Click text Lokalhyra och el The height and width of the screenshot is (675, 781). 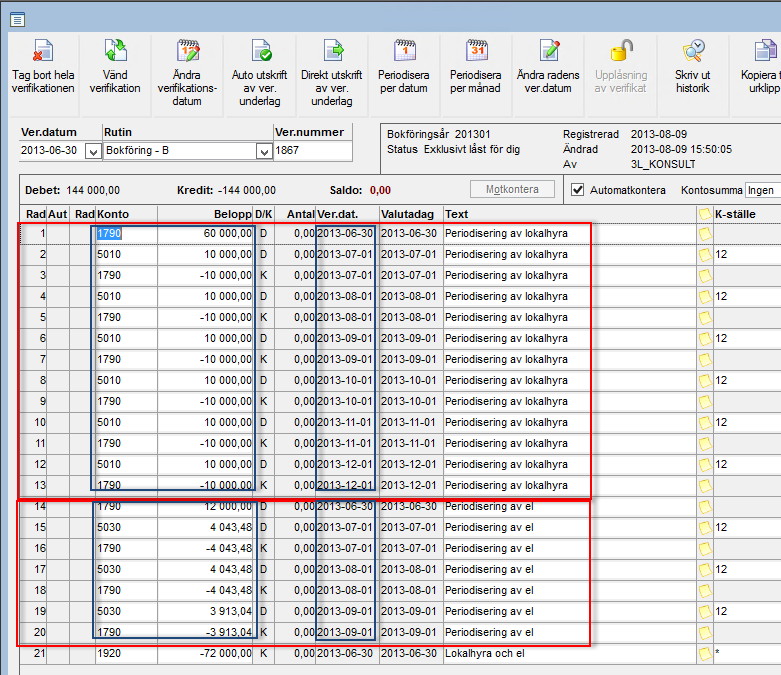coord(485,654)
